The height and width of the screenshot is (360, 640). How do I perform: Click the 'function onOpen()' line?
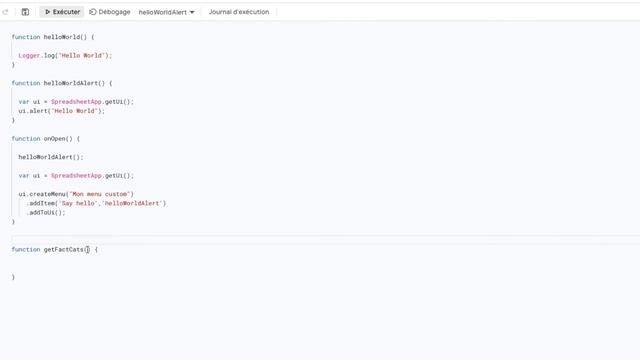[x=46, y=139]
